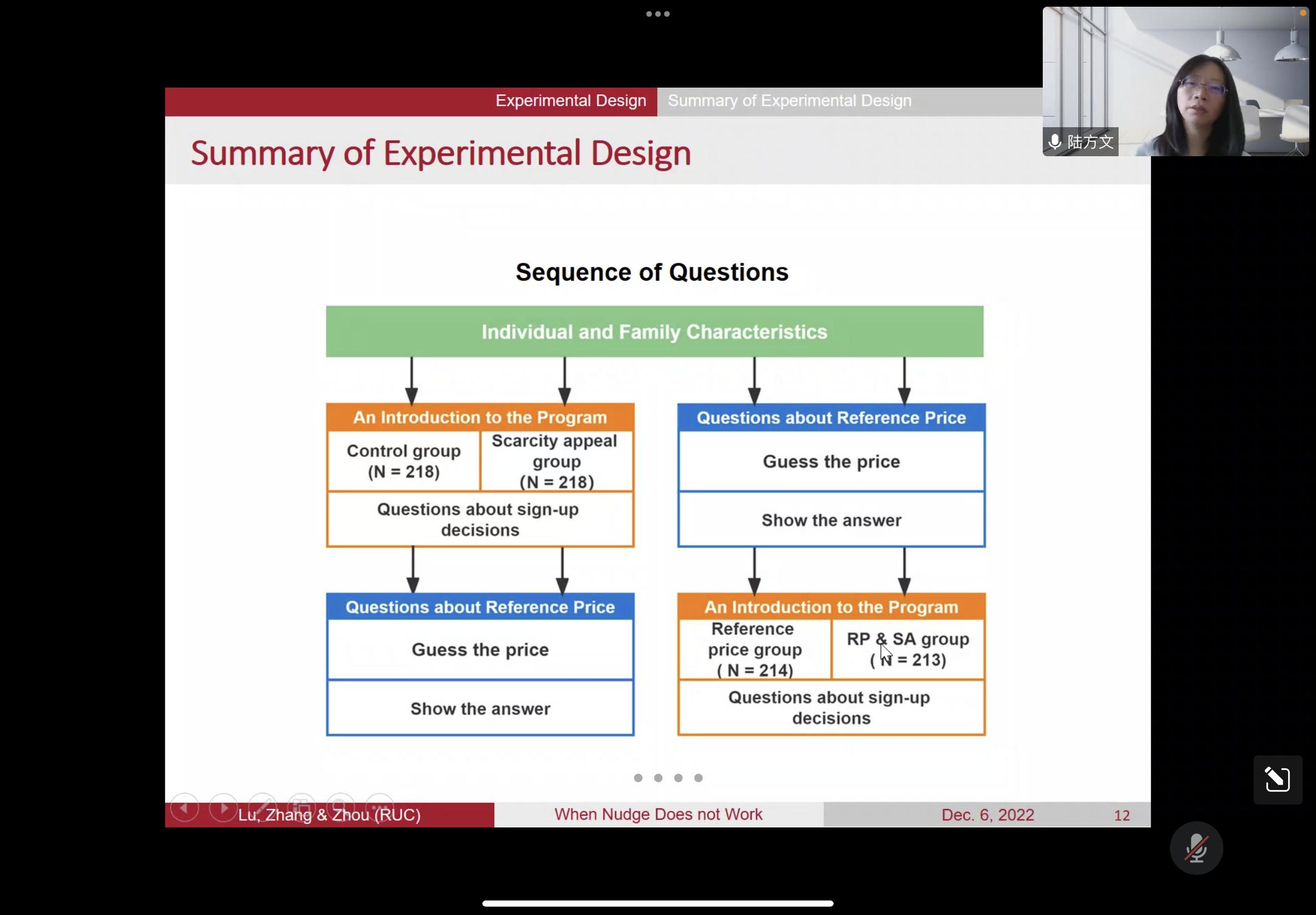The width and height of the screenshot is (1316, 915).
Task: Unmute the microphone button
Action: tap(1196, 848)
